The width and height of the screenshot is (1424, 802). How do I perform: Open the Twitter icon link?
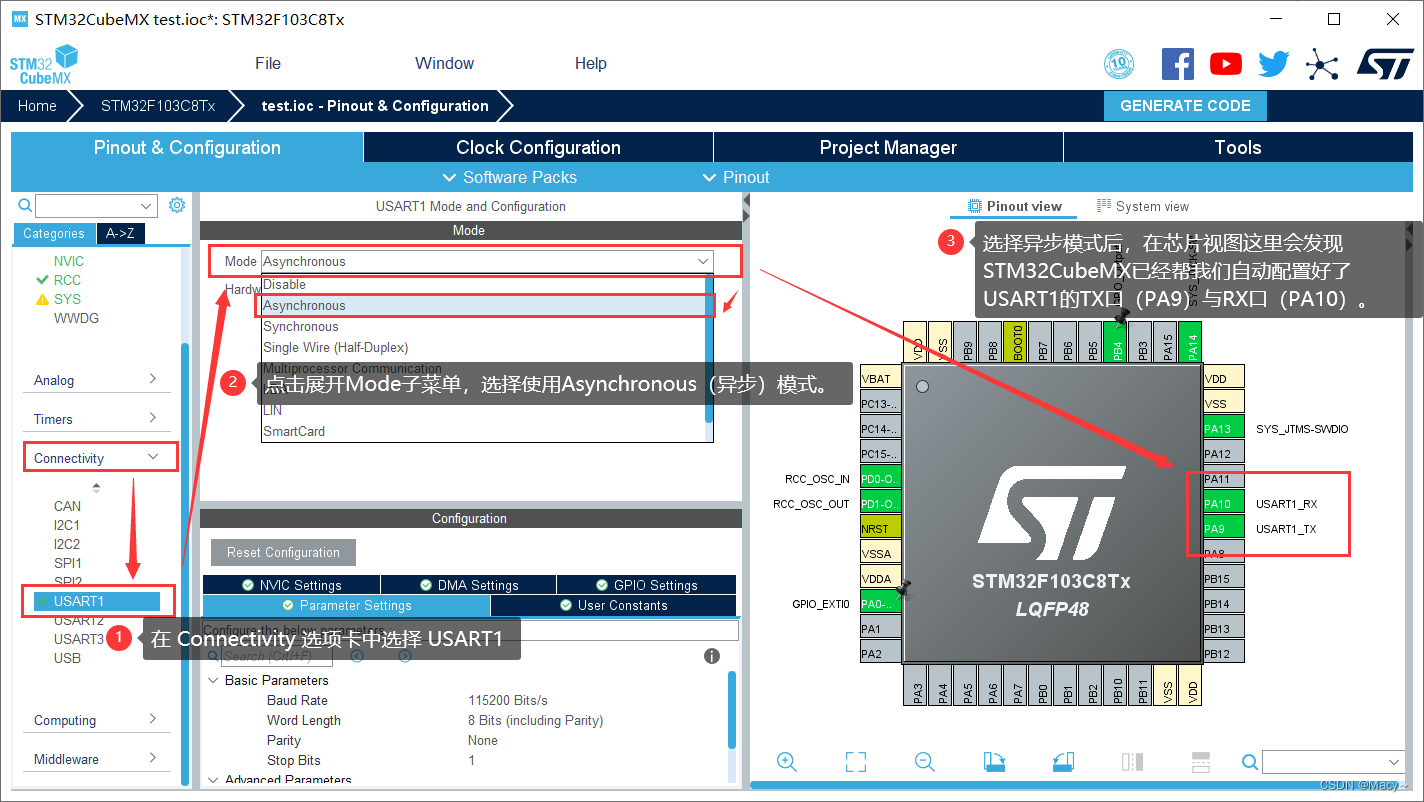(1274, 64)
